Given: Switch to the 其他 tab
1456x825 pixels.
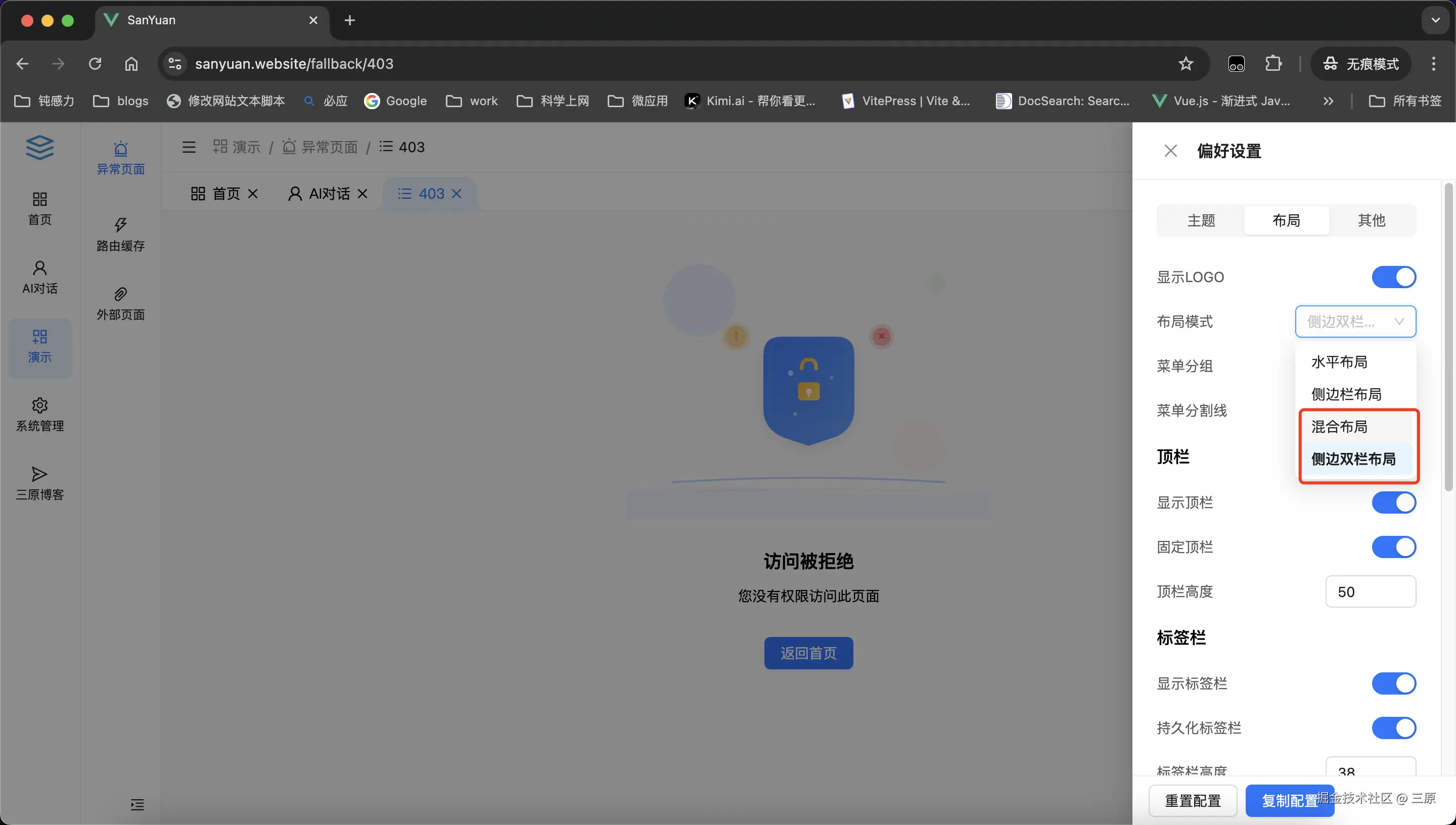Looking at the screenshot, I should [1371, 220].
